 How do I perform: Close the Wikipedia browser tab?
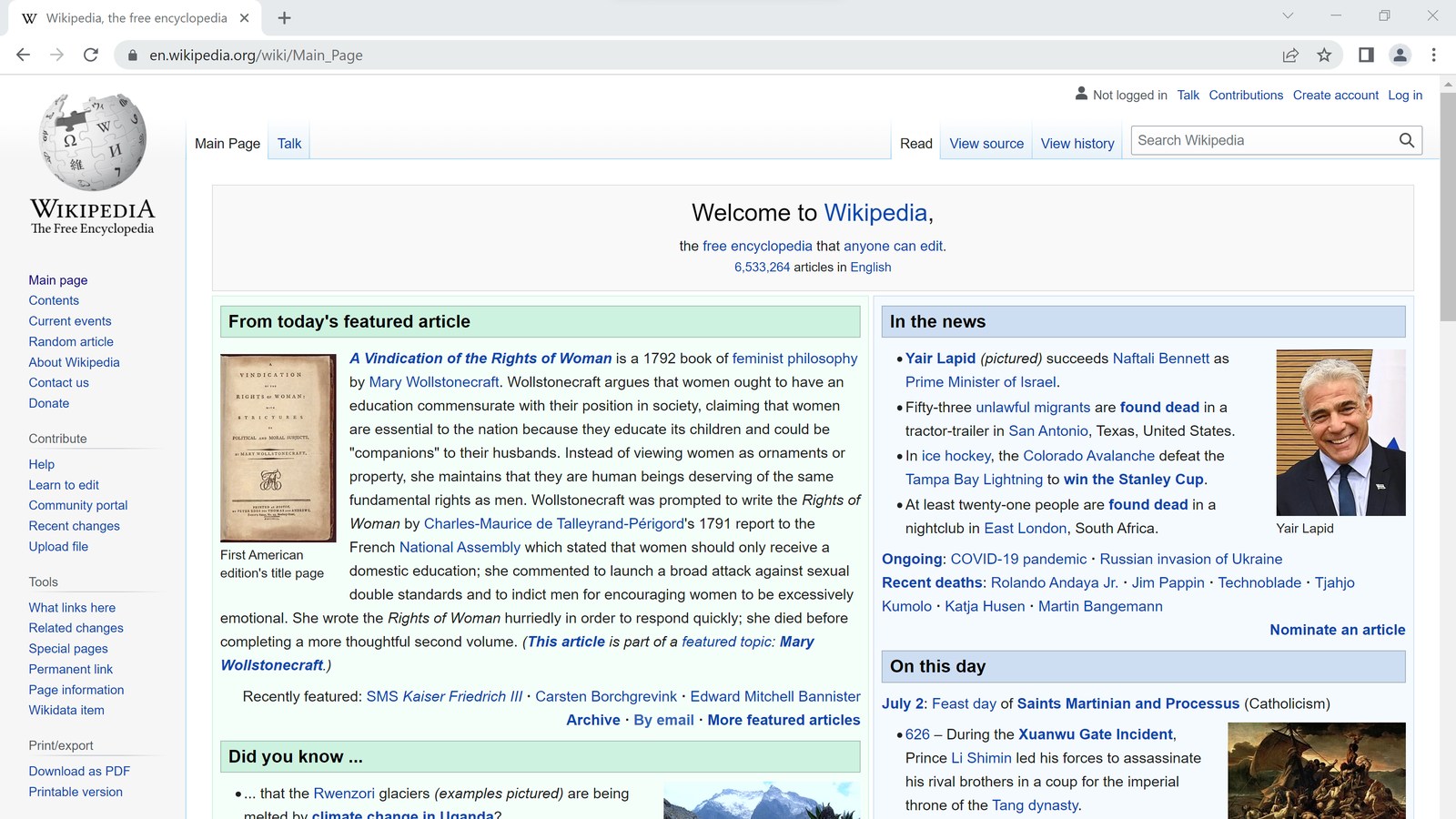[244, 18]
